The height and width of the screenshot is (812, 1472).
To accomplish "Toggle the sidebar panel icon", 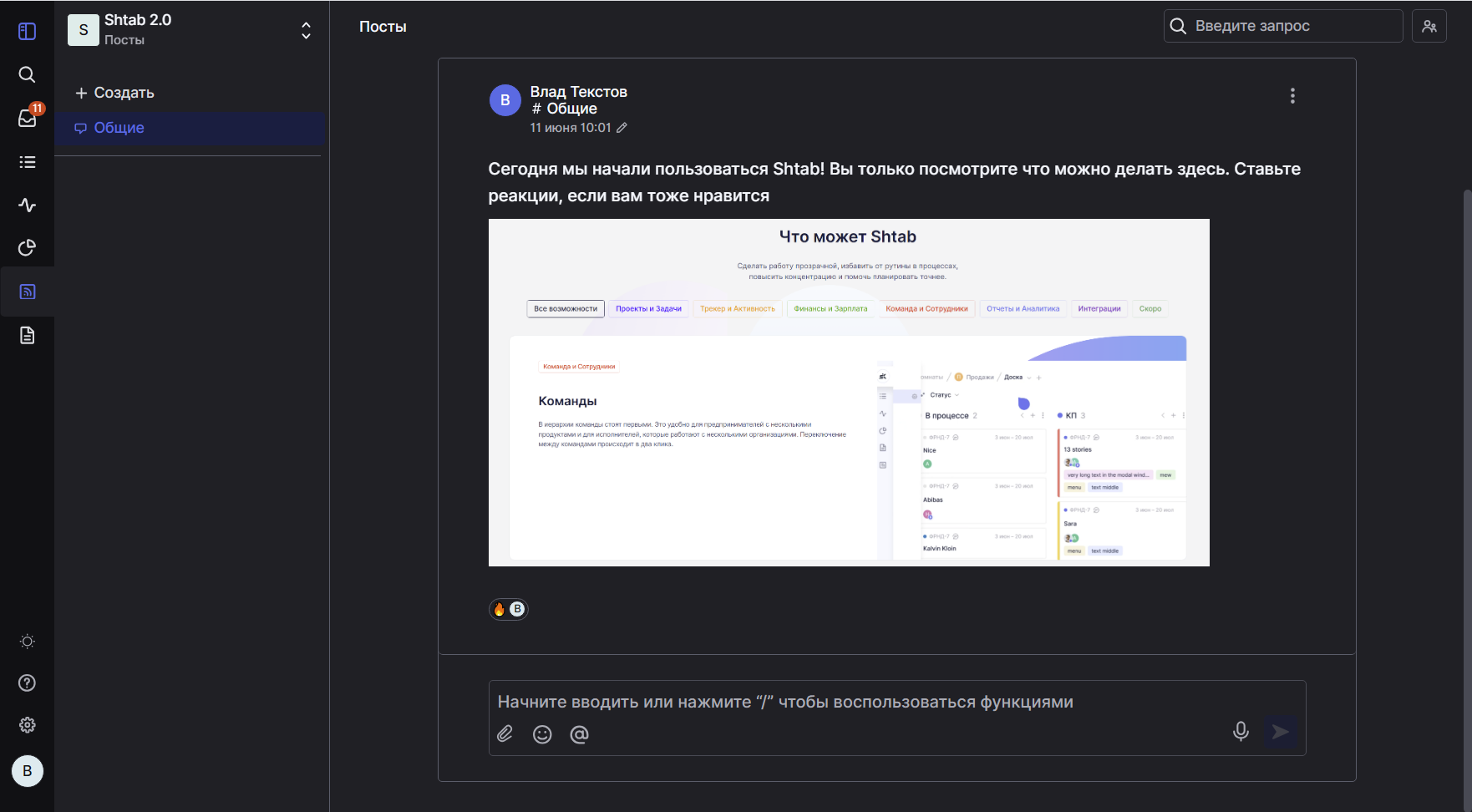I will [27, 31].
